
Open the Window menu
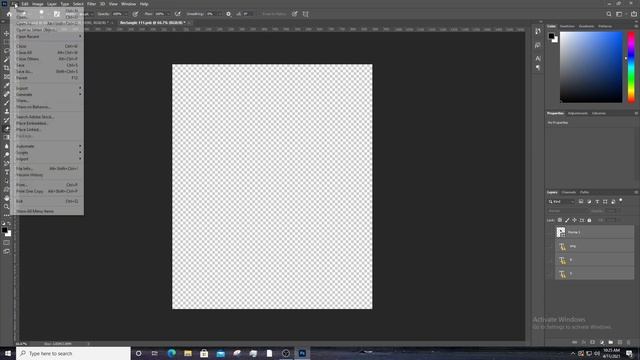pos(128,4)
